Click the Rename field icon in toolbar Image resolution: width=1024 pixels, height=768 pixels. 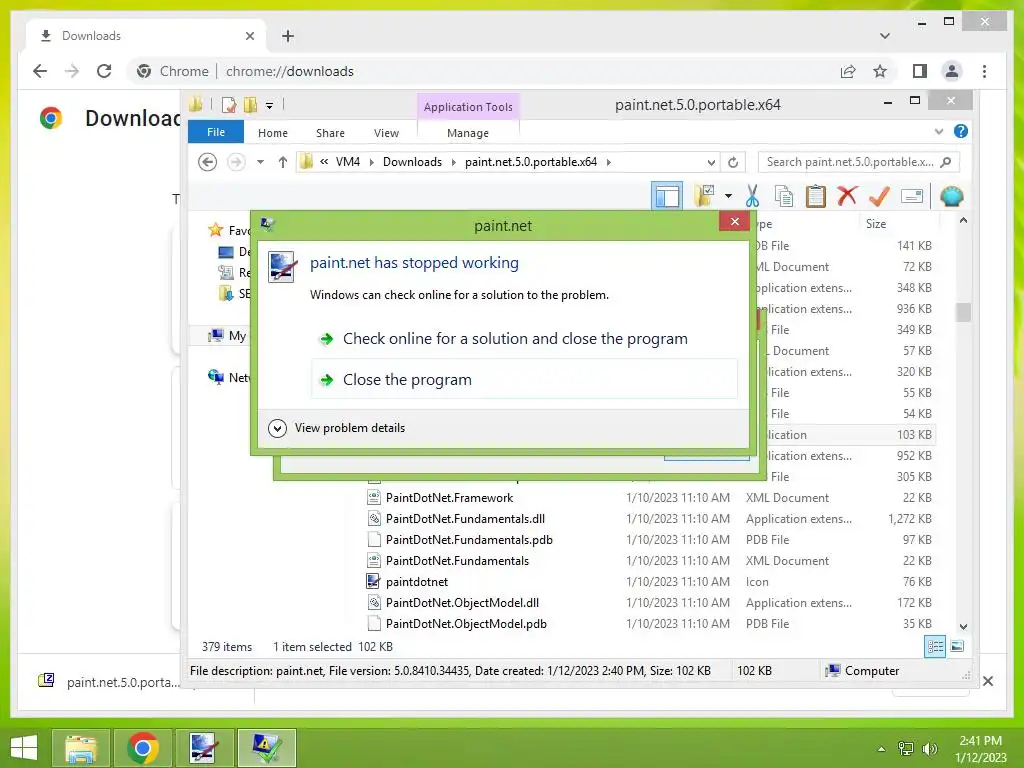pyautogui.click(x=912, y=195)
